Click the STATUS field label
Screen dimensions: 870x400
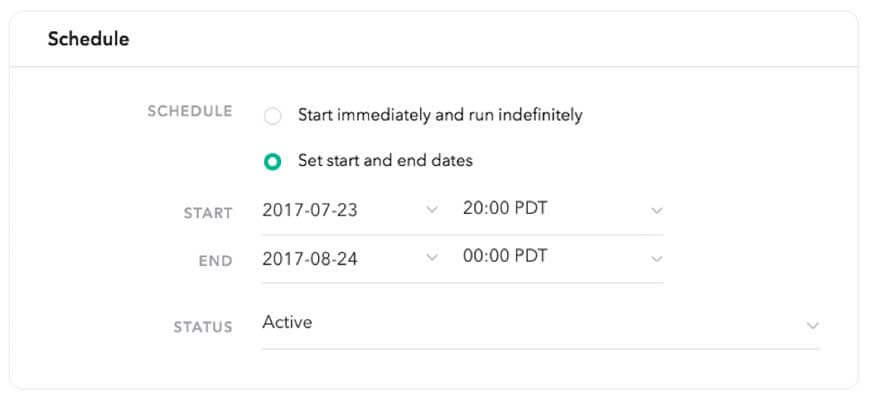tap(203, 327)
